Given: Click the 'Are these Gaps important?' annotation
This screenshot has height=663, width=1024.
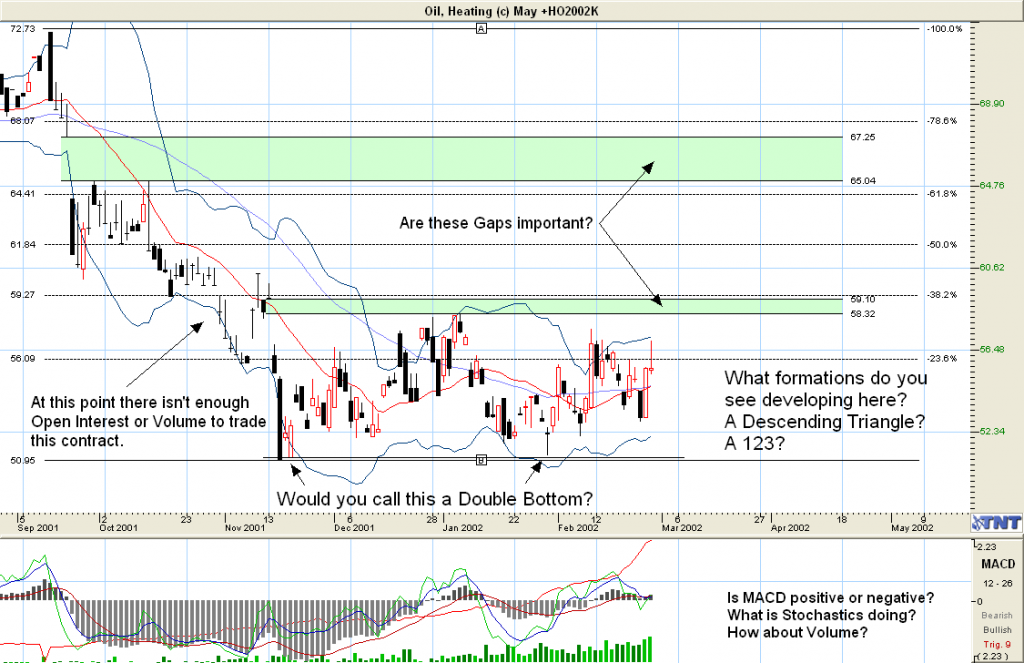Looking at the screenshot, I should coord(494,223).
